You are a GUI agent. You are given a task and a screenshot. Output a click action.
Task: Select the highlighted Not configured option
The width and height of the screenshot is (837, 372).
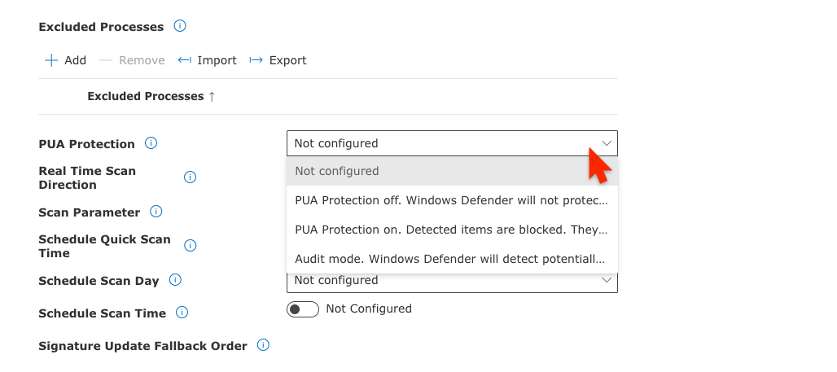tap(452, 171)
